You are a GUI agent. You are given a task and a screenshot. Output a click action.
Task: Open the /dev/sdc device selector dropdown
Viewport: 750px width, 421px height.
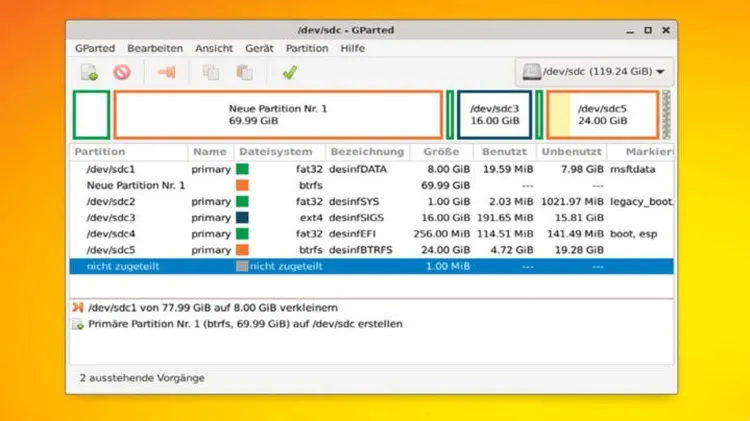click(x=594, y=72)
